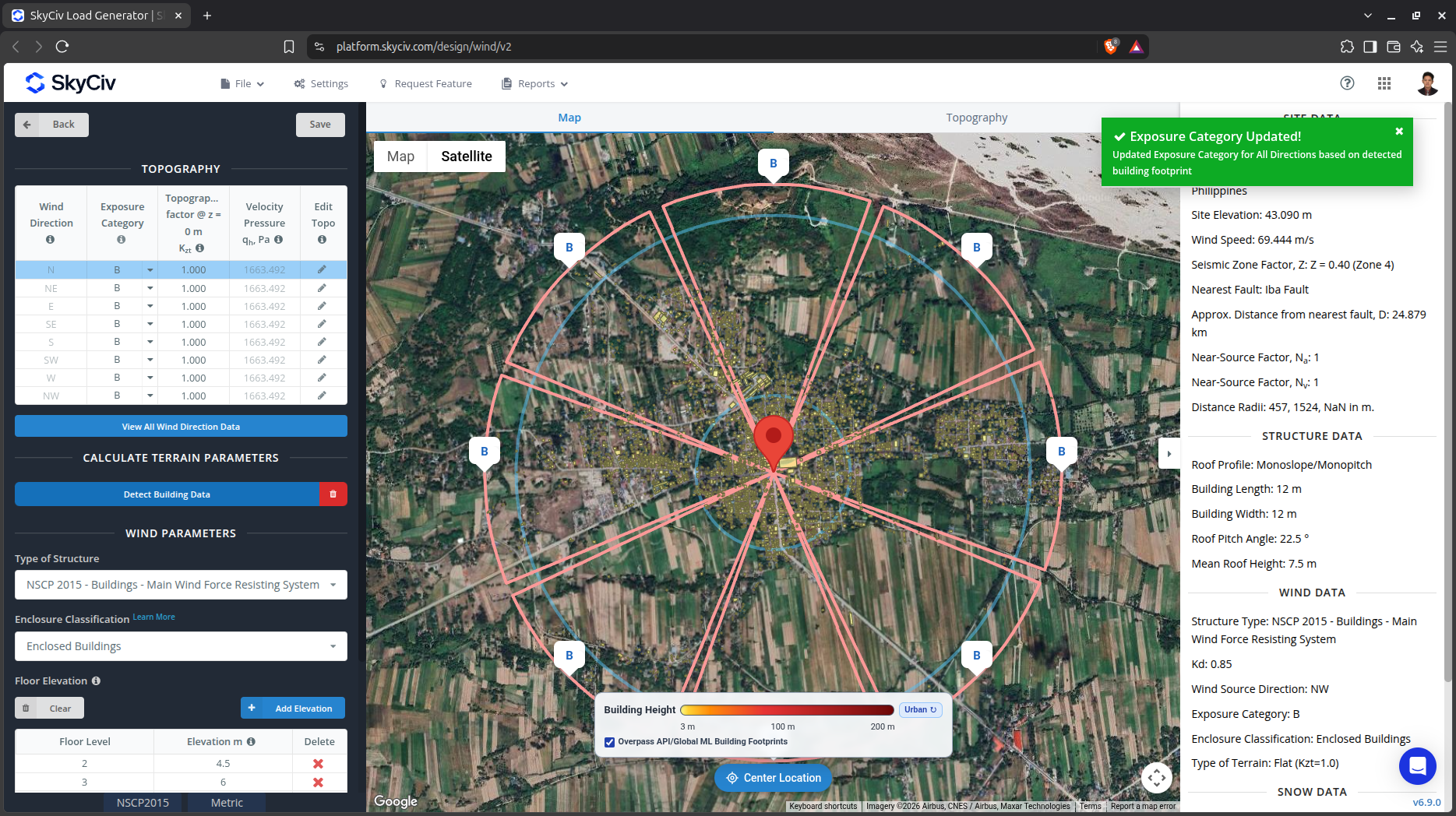This screenshot has height=816, width=1456.
Task: Delete floor level 2 row
Action: (x=318, y=764)
